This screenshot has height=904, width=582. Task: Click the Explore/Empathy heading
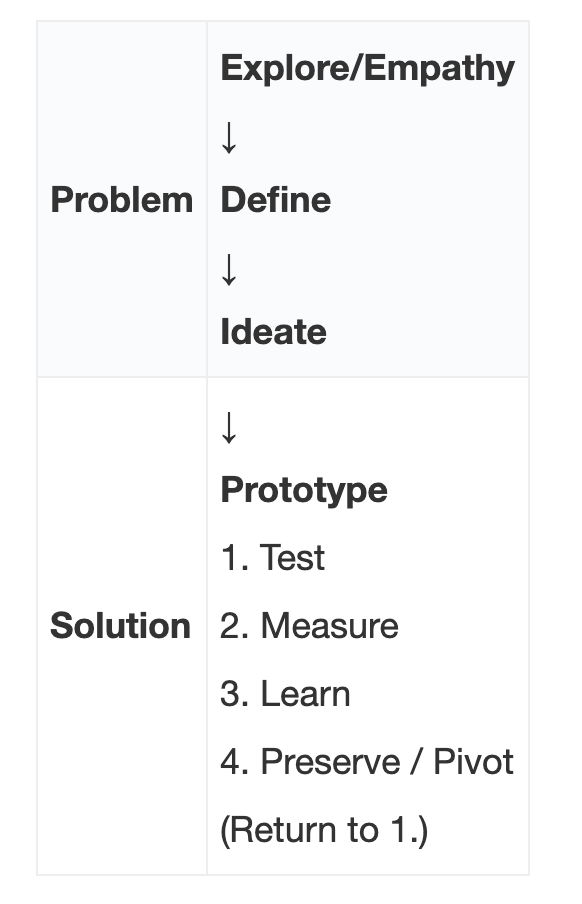point(367,69)
